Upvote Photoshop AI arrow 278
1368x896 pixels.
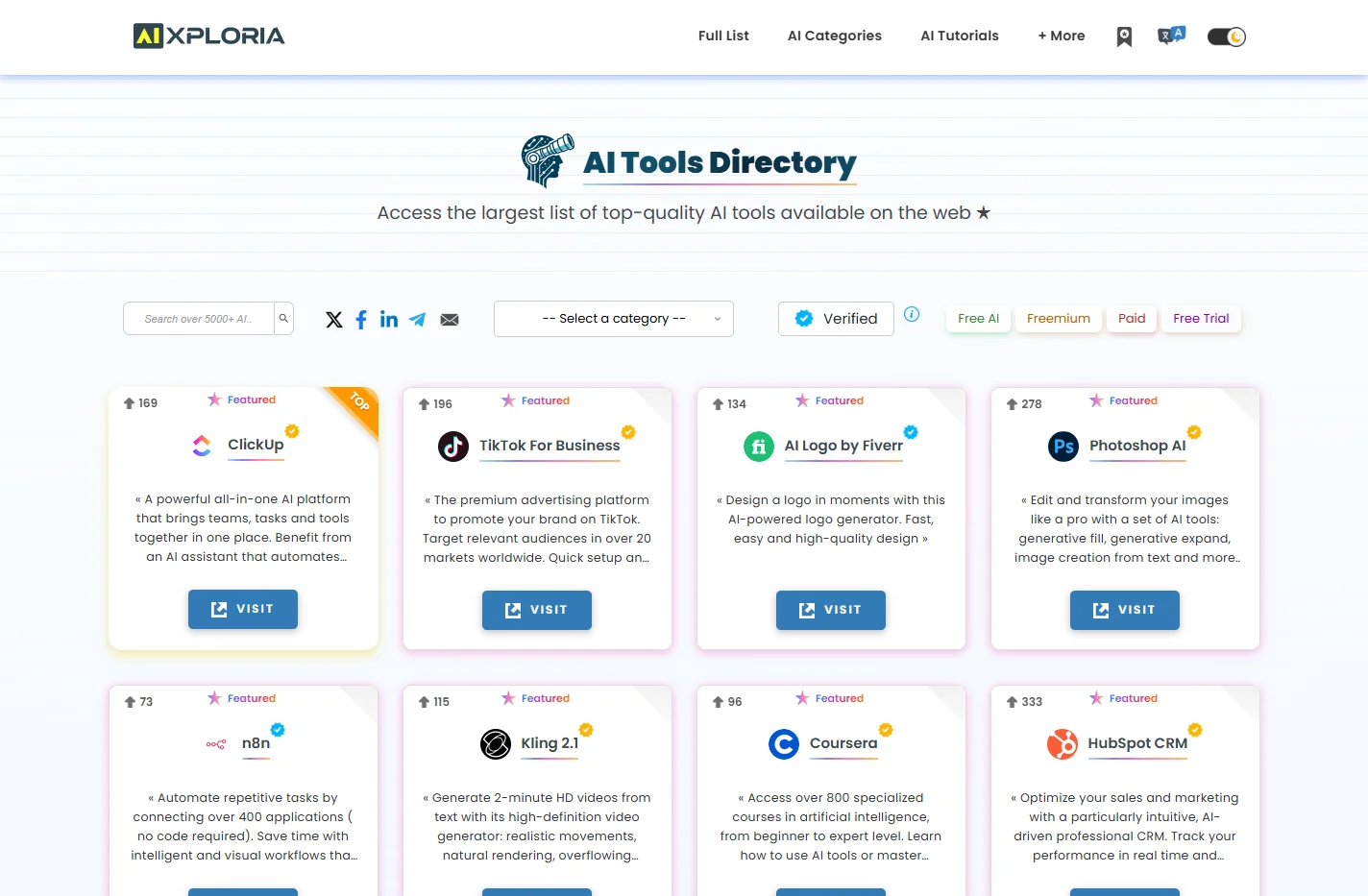1012,404
